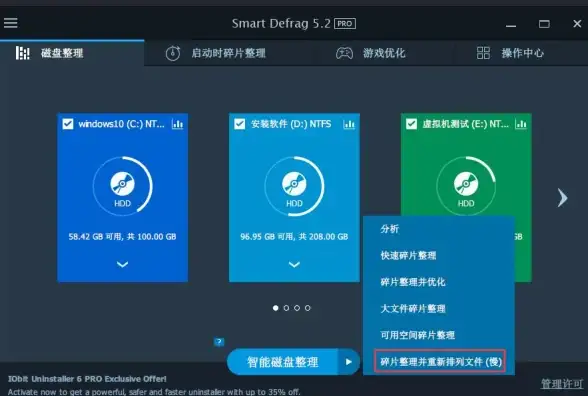Show next drives with the right arrow
This screenshot has width=588, height=396.
[562, 198]
